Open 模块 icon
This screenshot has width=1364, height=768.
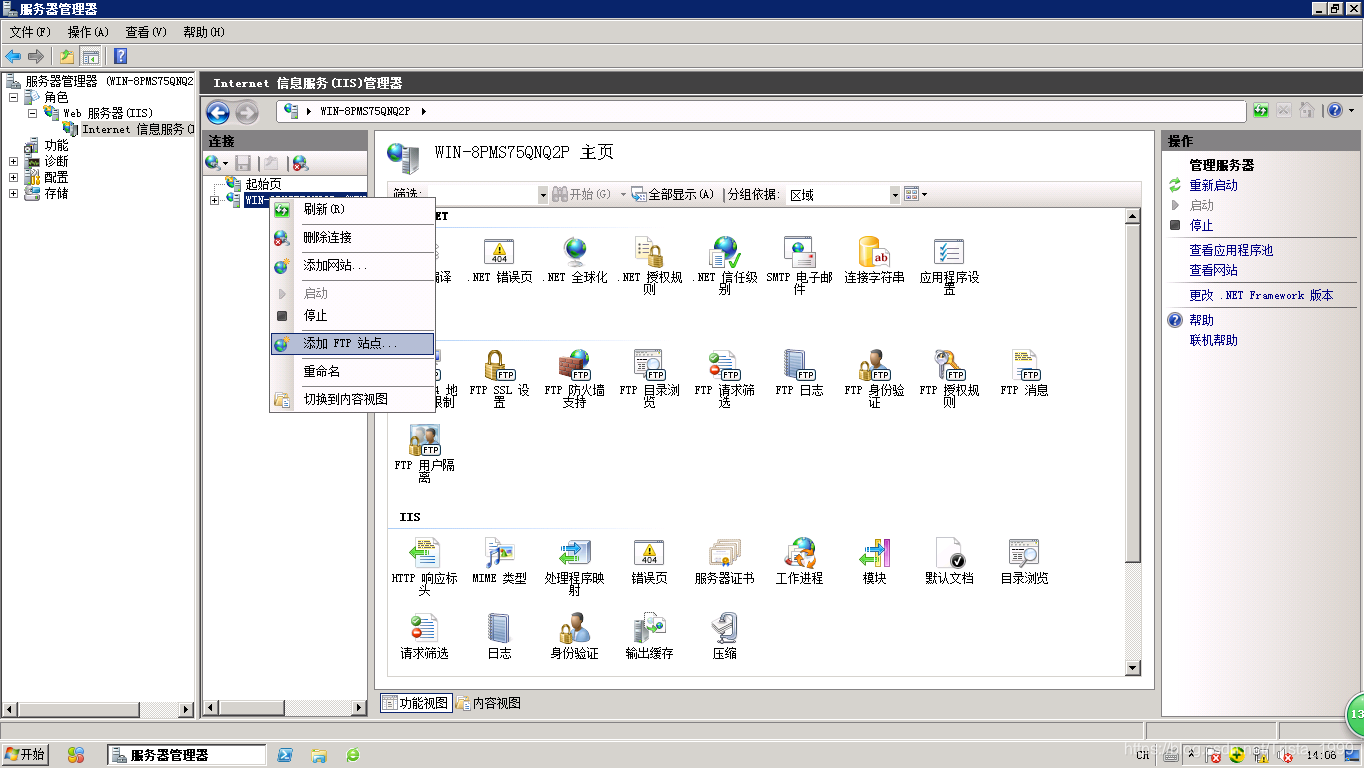point(874,552)
